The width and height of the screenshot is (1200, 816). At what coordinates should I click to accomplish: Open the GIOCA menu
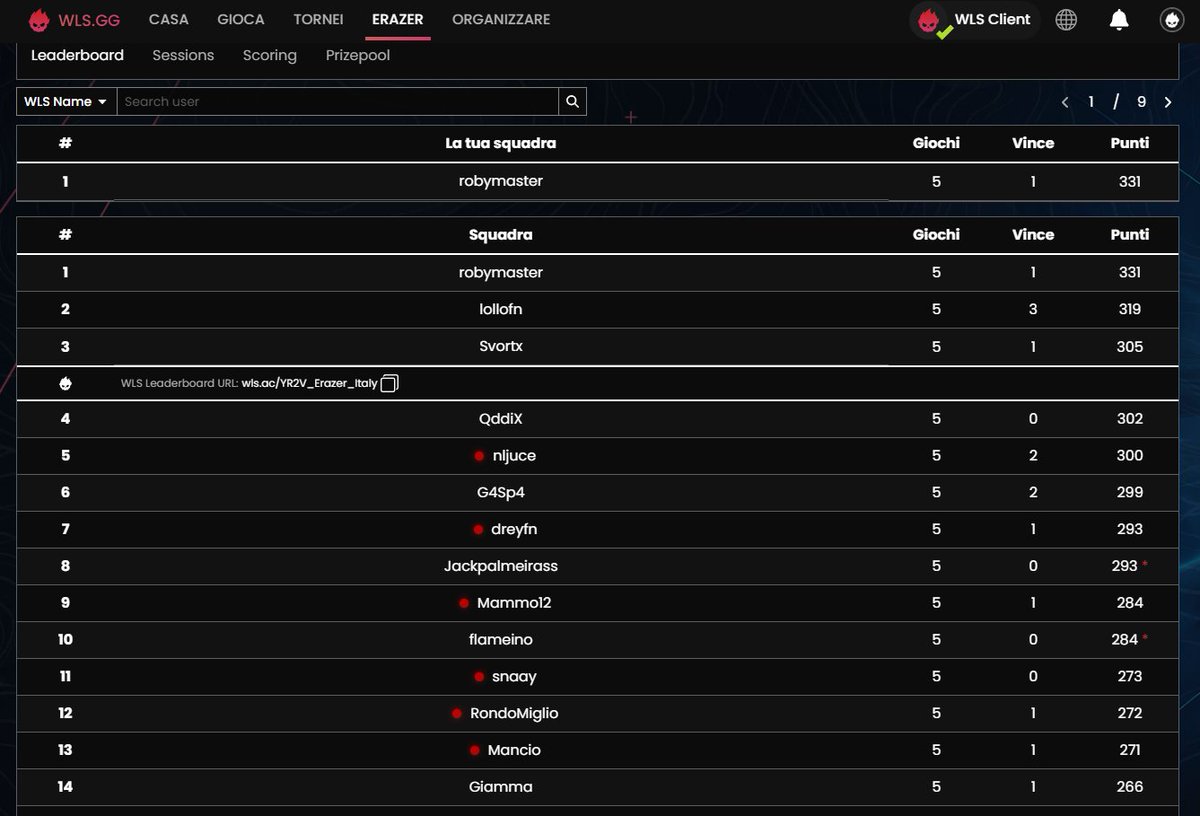point(241,19)
